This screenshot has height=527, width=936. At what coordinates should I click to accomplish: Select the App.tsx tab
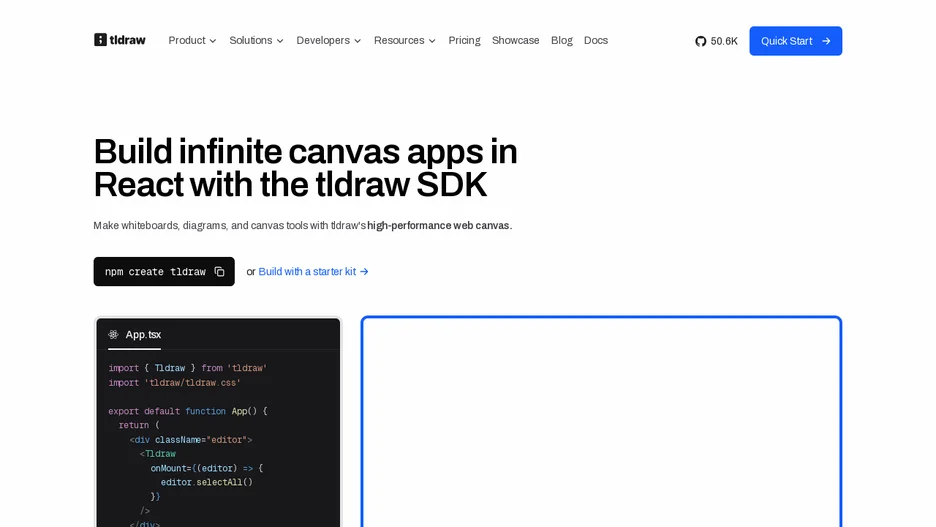pos(135,335)
